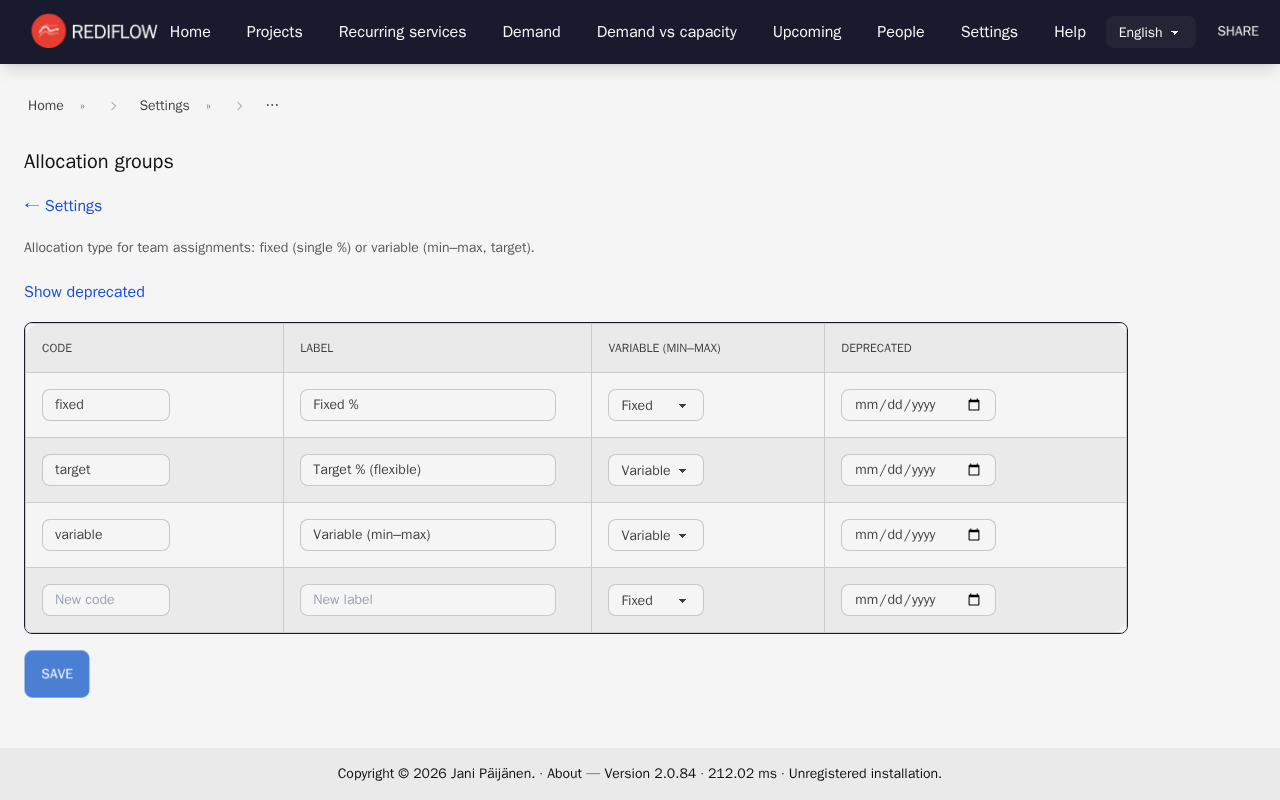Click the New code input field
Viewport: 1280px width, 800px height.
click(105, 599)
